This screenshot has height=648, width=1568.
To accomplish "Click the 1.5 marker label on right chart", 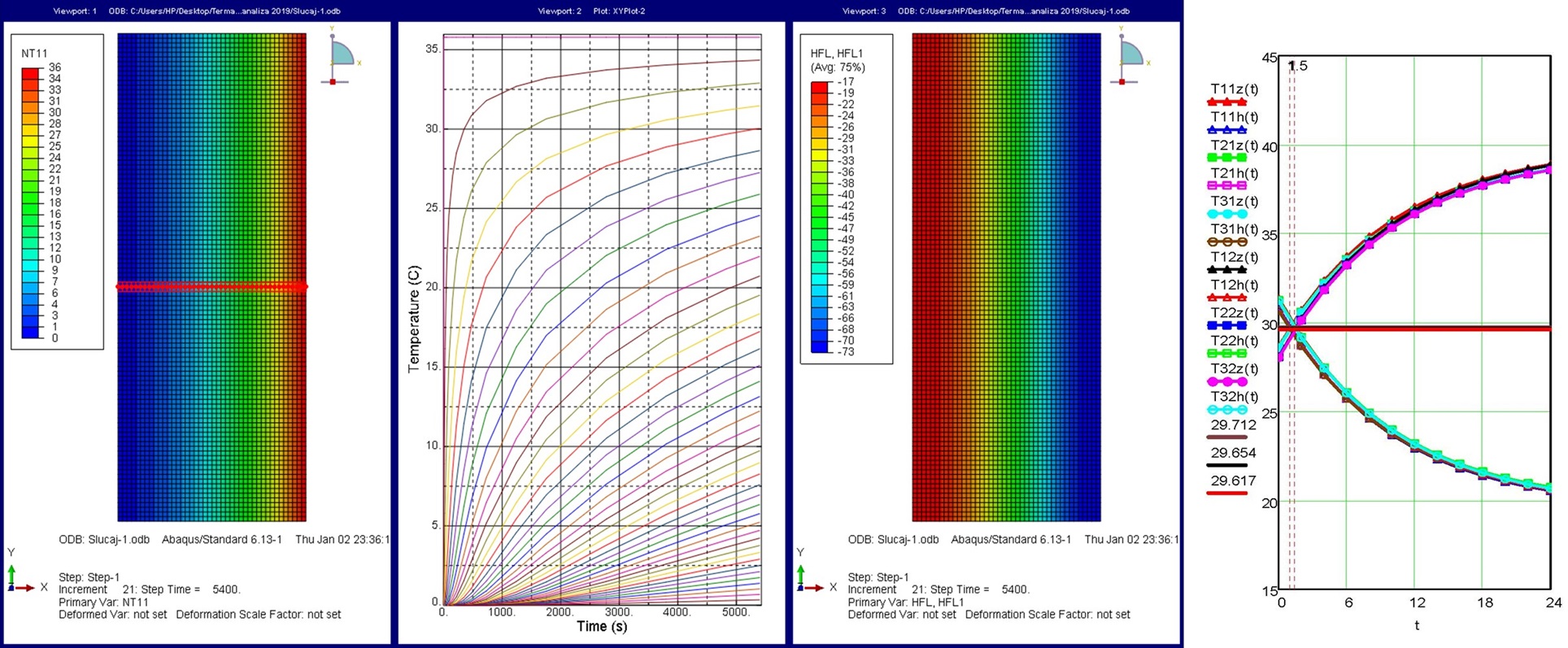I will 1299,66.
